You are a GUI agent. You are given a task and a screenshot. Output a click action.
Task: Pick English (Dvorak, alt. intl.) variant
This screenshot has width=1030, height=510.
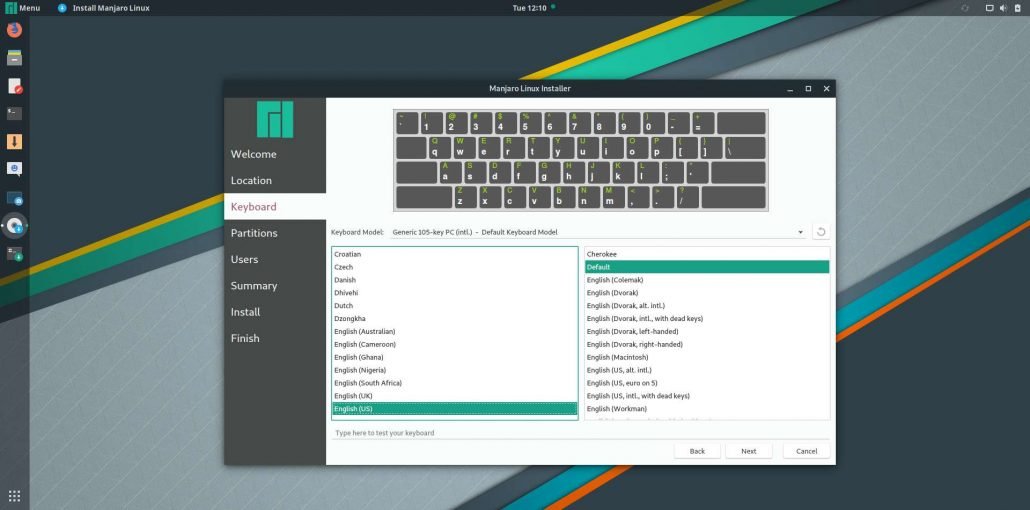point(707,306)
